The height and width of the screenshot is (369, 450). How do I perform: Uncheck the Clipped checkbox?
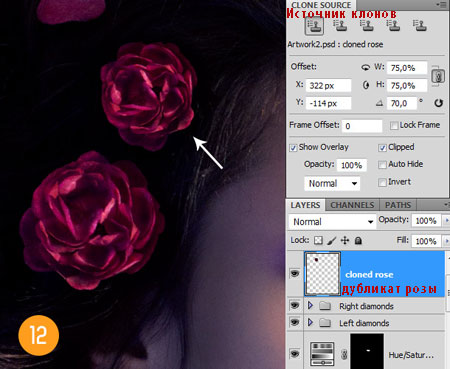382,148
